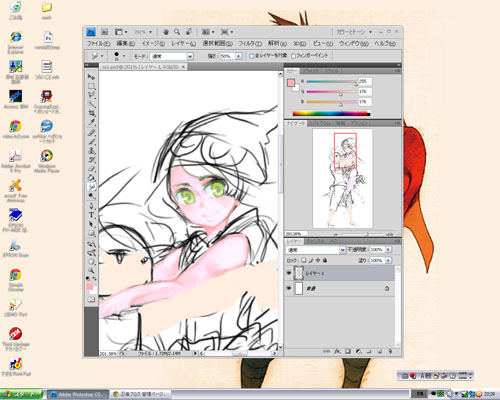Select the Dodge tool
500x400 pixels.
[91, 196]
